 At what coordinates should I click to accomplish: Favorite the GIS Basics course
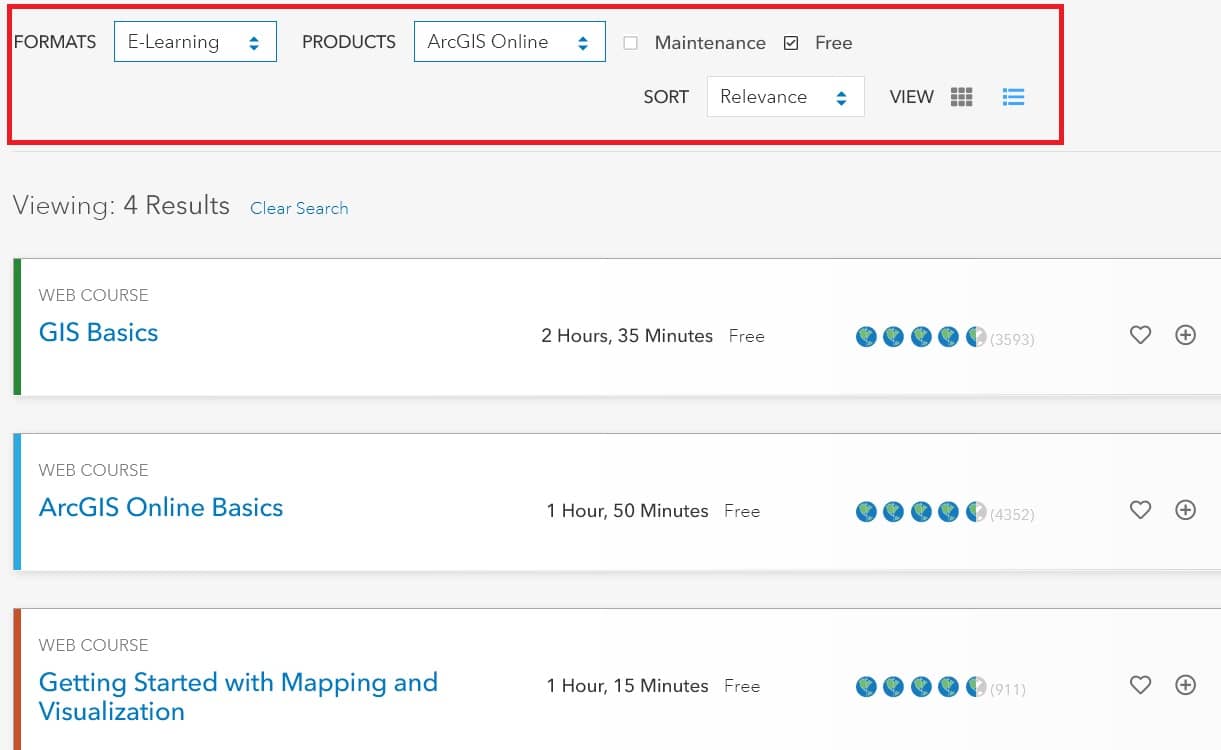click(1140, 336)
